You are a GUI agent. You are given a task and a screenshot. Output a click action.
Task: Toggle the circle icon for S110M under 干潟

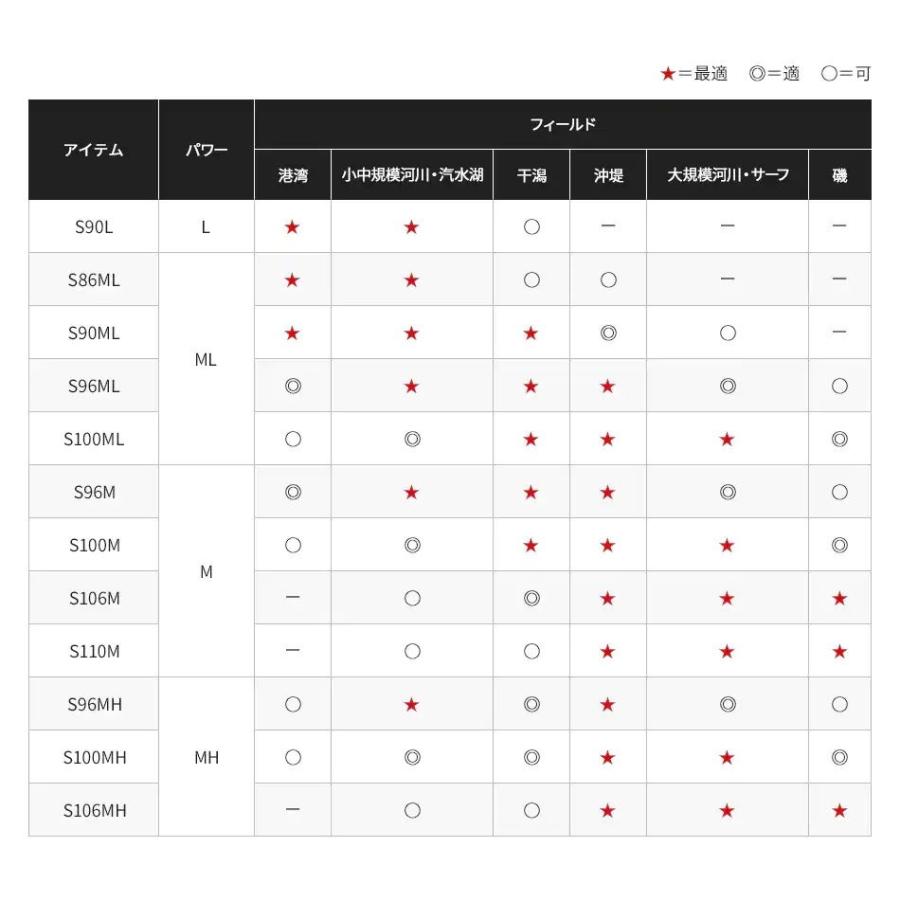531,649
